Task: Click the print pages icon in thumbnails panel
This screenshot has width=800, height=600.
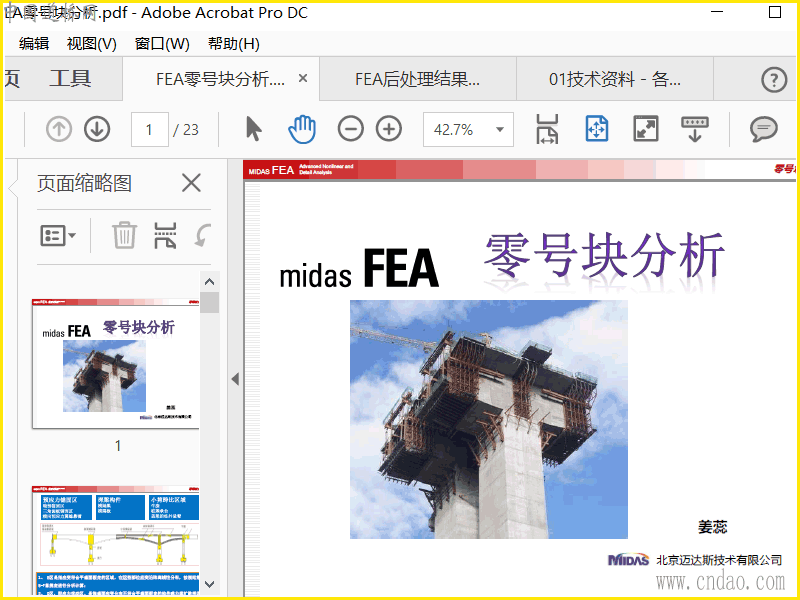Action: (x=165, y=235)
